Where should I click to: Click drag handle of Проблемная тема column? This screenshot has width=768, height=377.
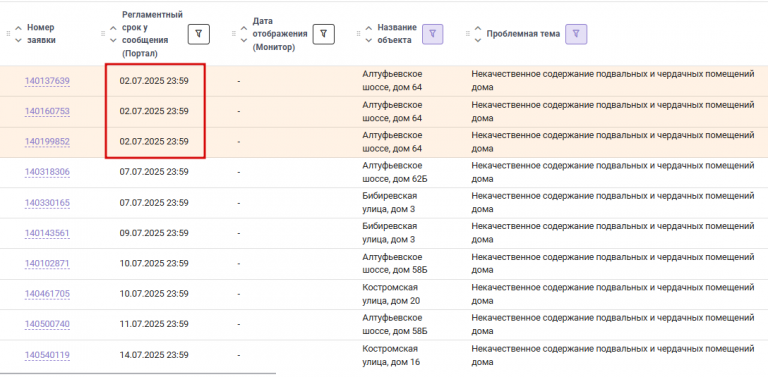pyautogui.click(x=467, y=34)
